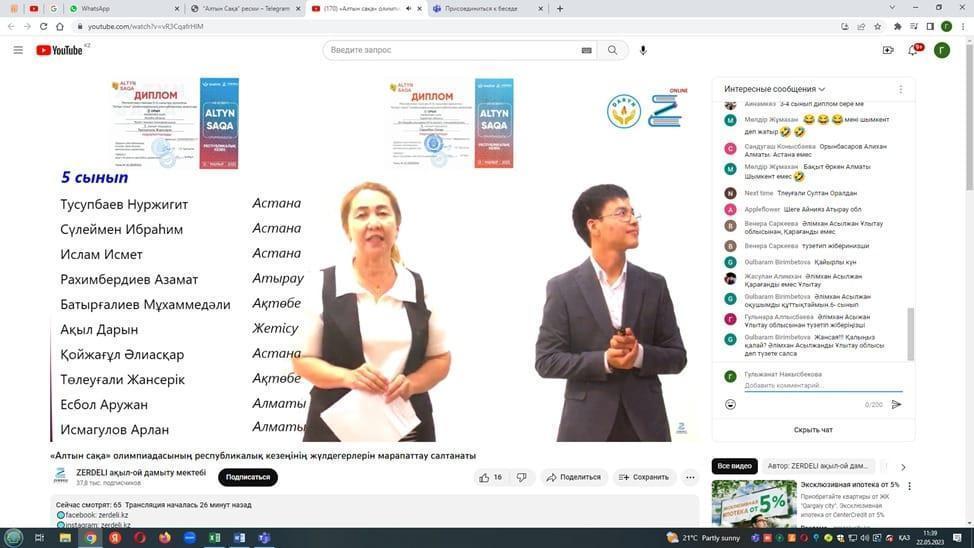
Task: Click the search magnifier button
Action: tap(612, 50)
